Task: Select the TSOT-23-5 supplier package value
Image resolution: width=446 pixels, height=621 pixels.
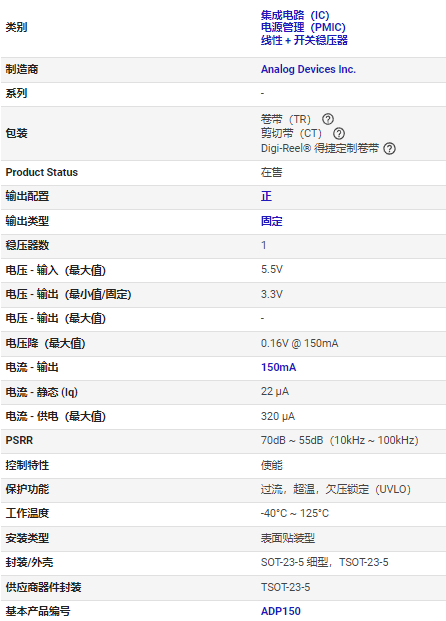Action: pyautogui.click(x=285, y=587)
